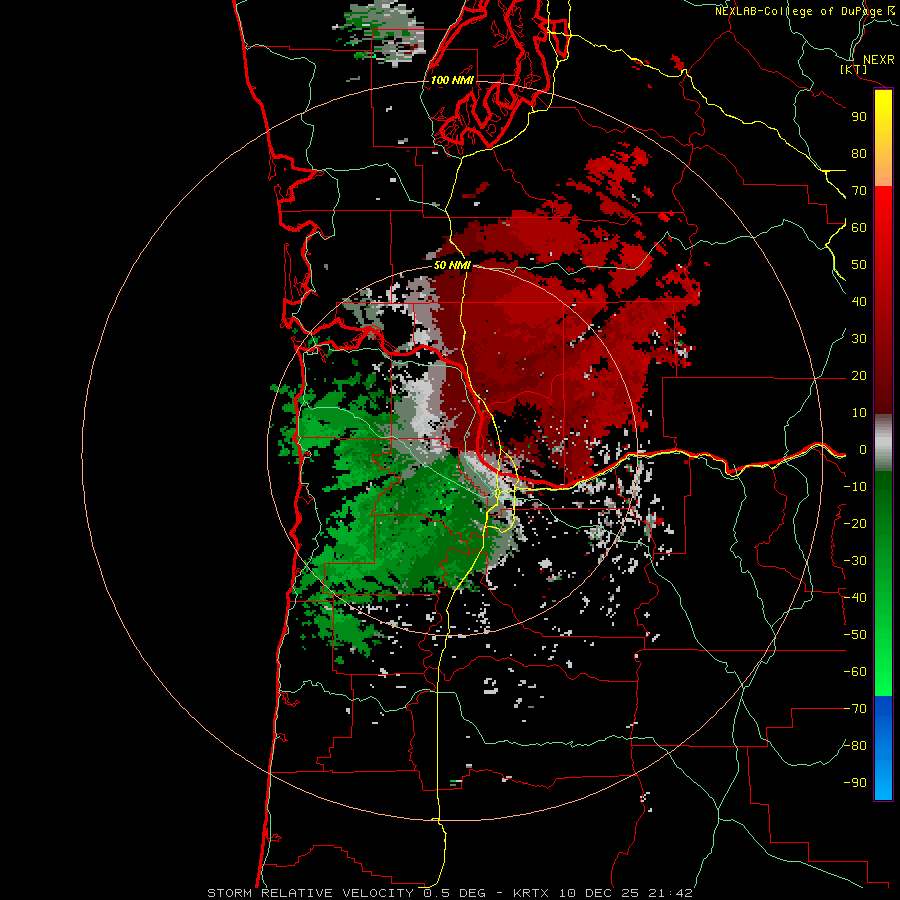Viewport: 900px width, 900px height.
Task: Click the 50 value on velocity scale
Action: (x=859, y=265)
